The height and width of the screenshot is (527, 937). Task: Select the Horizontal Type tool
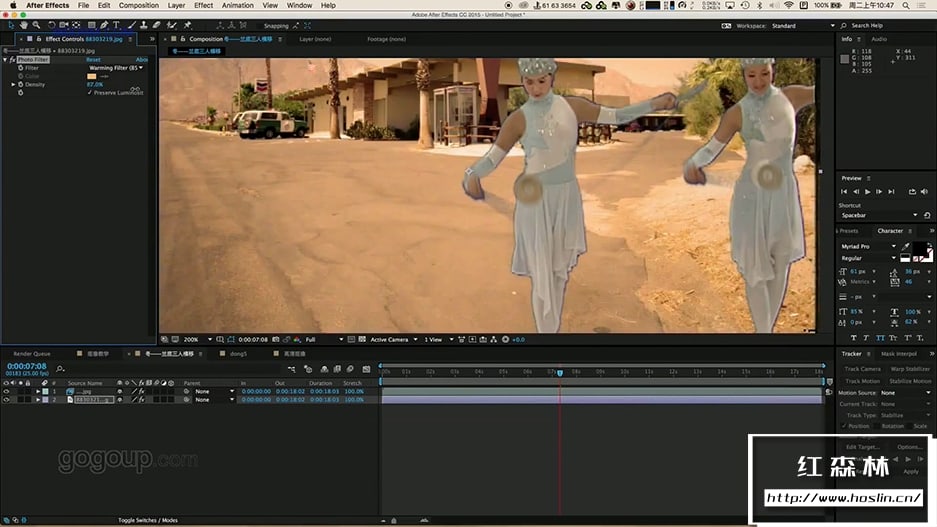point(116,25)
